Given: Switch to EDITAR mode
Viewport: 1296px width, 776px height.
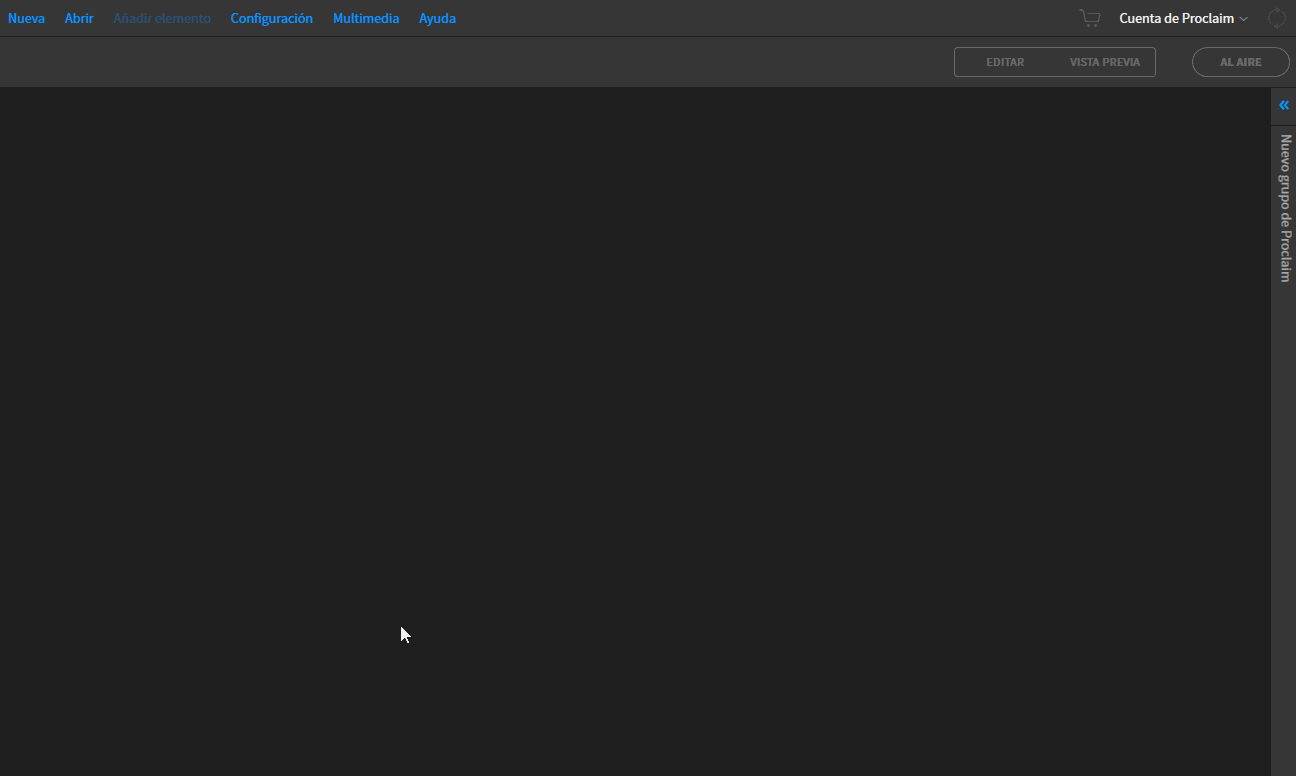Looking at the screenshot, I should coord(1005,62).
